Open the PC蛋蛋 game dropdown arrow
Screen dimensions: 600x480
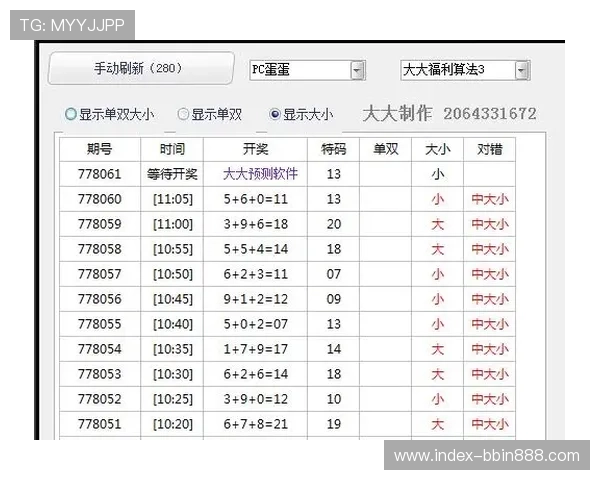[357, 70]
